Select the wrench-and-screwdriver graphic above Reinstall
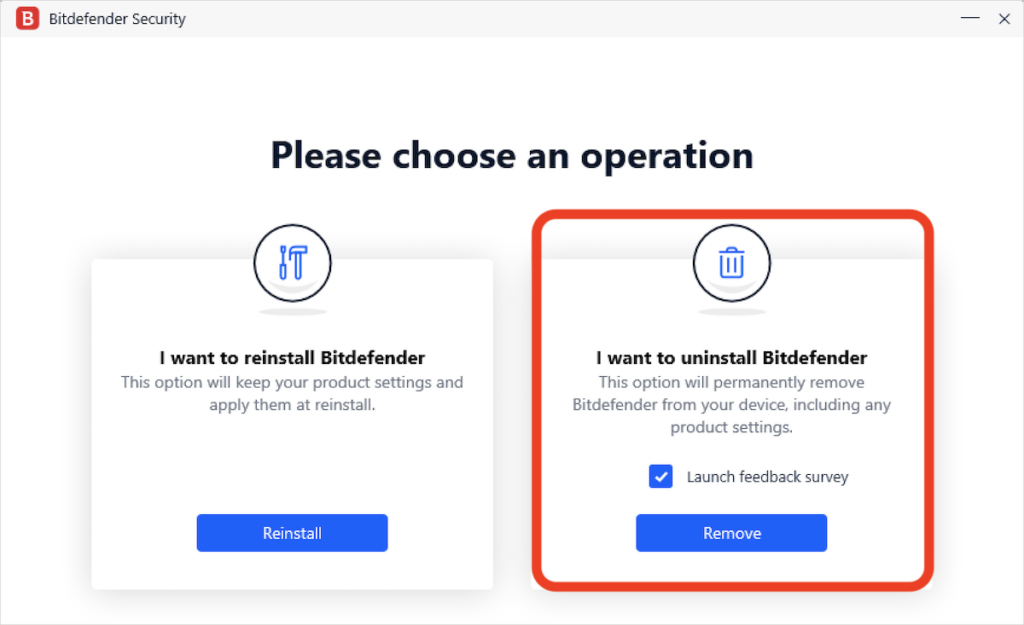The image size is (1024, 625). coord(292,263)
